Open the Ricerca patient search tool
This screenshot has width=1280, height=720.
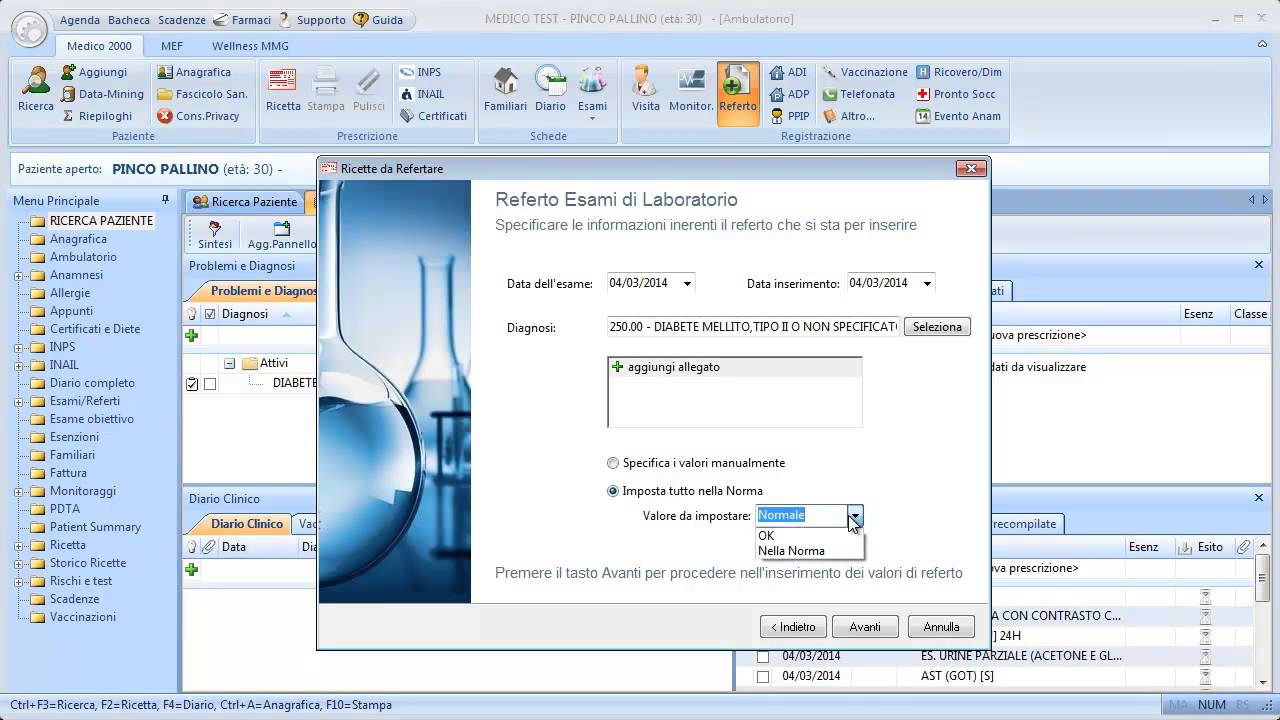coord(35,90)
